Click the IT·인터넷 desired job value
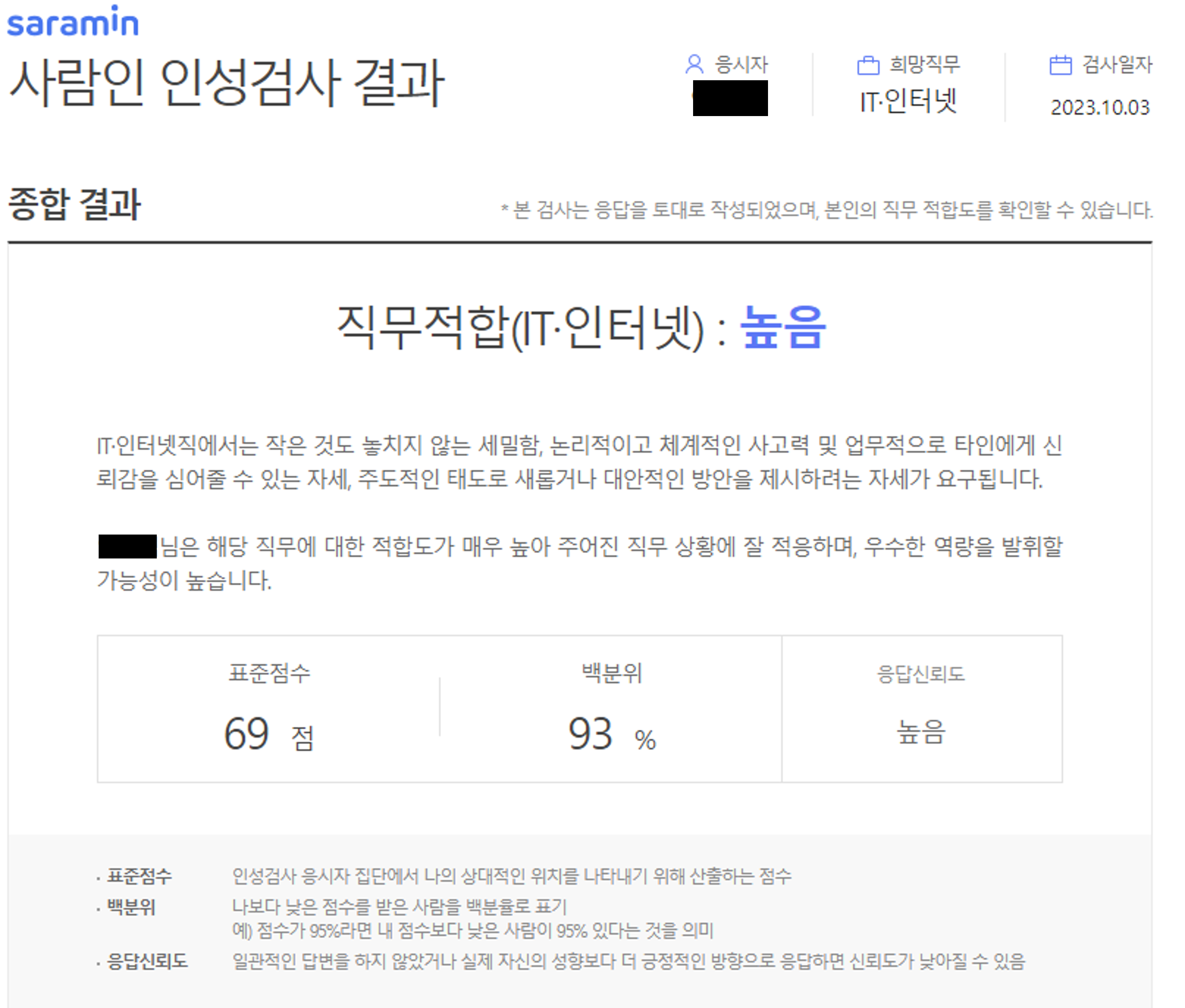This screenshot has height=1008, width=1185. click(x=908, y=101)
